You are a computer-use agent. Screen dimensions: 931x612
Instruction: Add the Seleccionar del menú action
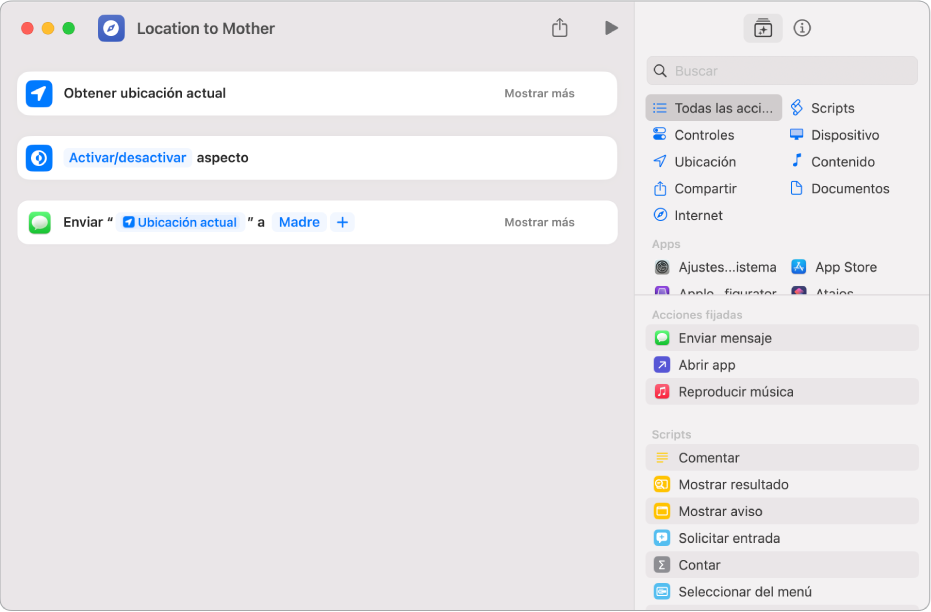coord(781,592)
